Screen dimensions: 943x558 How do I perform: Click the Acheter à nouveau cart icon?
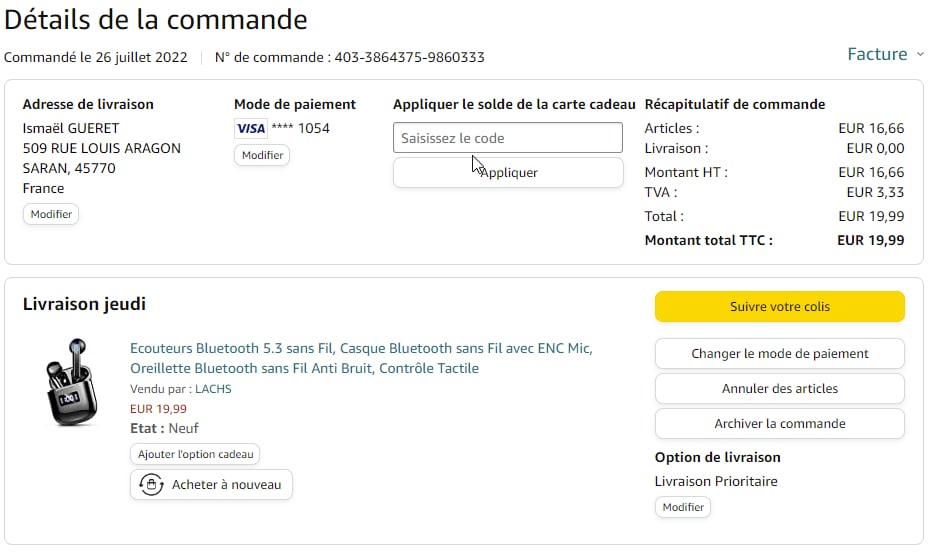click(150, 485)
